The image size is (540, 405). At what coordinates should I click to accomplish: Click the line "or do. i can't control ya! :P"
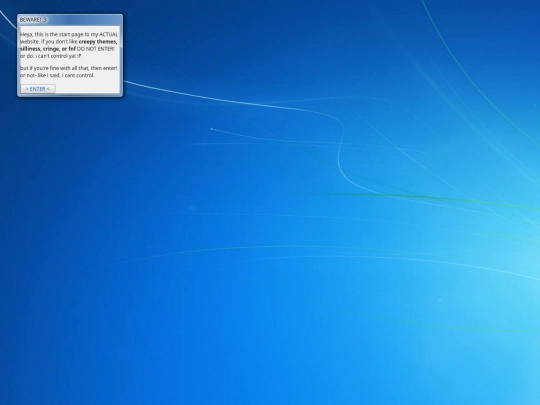(x=51, y=56)
